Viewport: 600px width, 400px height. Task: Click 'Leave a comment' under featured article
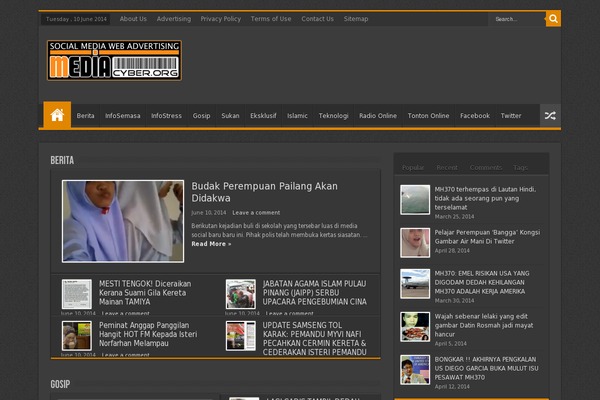256,213
